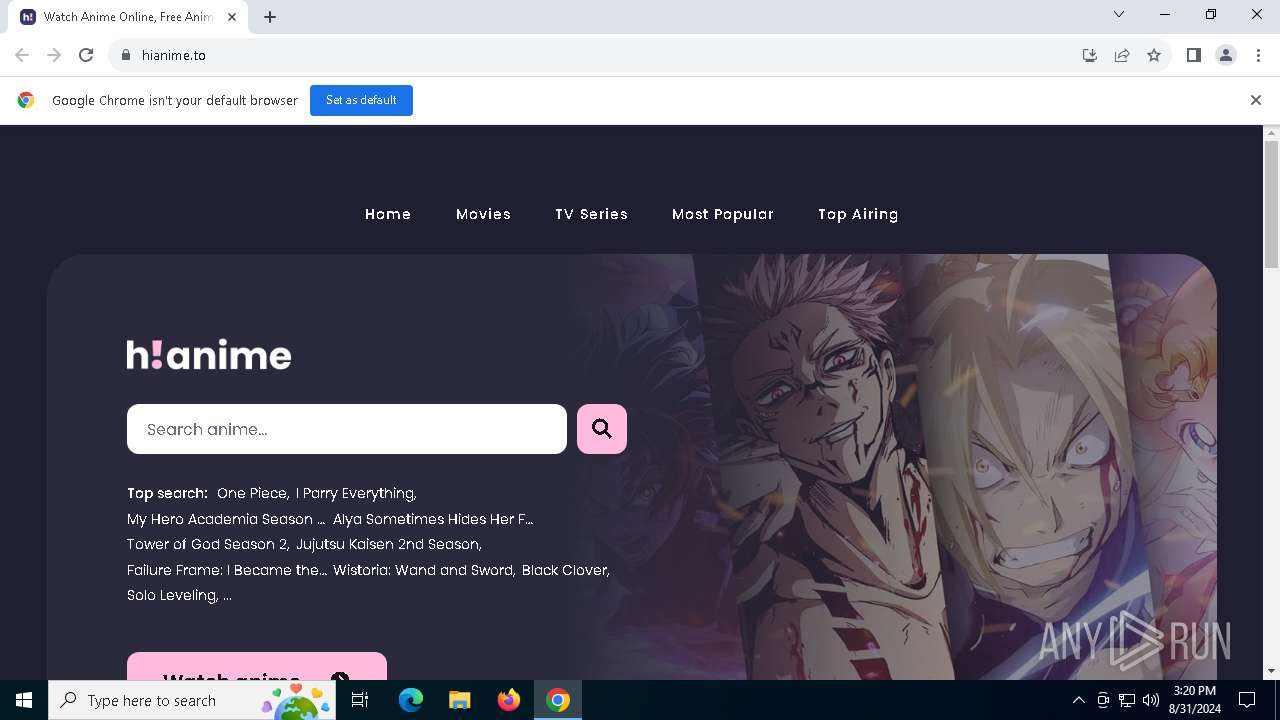Click the Chrome taskbar icon
Screen dimensions: 1280x720
[558, 700]
